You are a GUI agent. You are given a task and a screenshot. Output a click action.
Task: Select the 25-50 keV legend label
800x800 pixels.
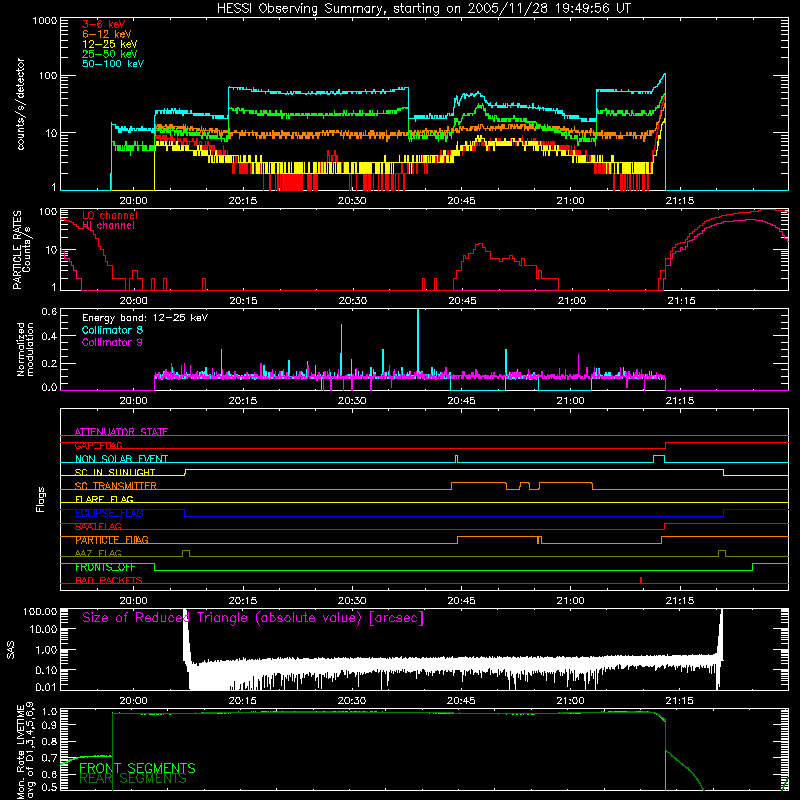point(110,54)
